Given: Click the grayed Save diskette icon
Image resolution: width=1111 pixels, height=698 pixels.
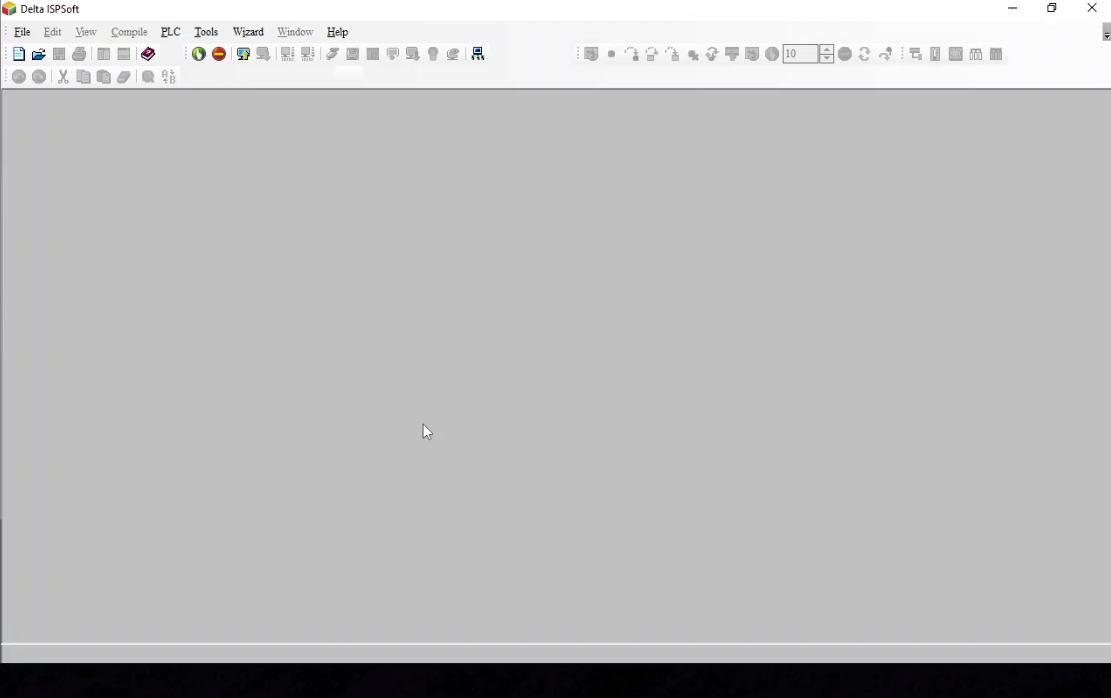Looking at the screenshot, I should coord(59,54).
